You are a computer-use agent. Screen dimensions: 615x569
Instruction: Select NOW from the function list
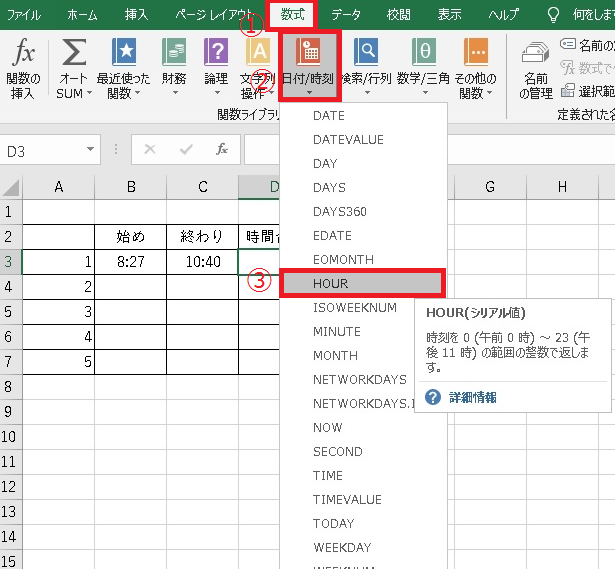click(364, 427)
